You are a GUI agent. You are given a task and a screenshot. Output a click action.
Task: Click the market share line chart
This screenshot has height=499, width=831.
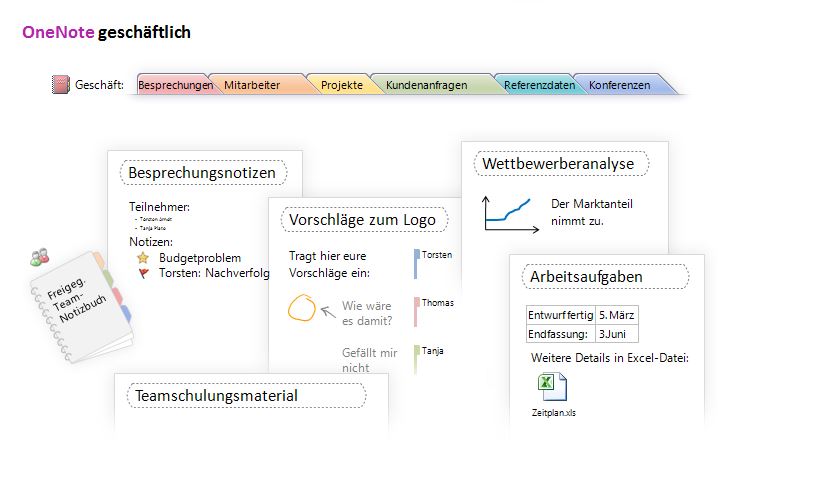click(511, 215)
